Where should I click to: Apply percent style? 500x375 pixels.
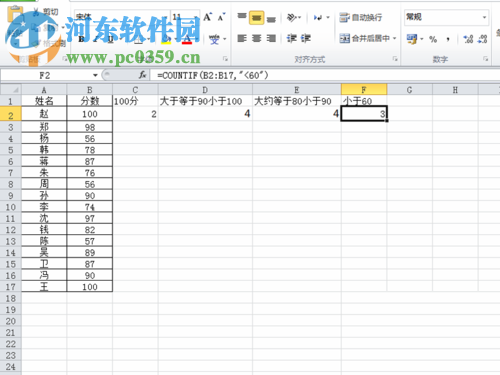(433, 39)
